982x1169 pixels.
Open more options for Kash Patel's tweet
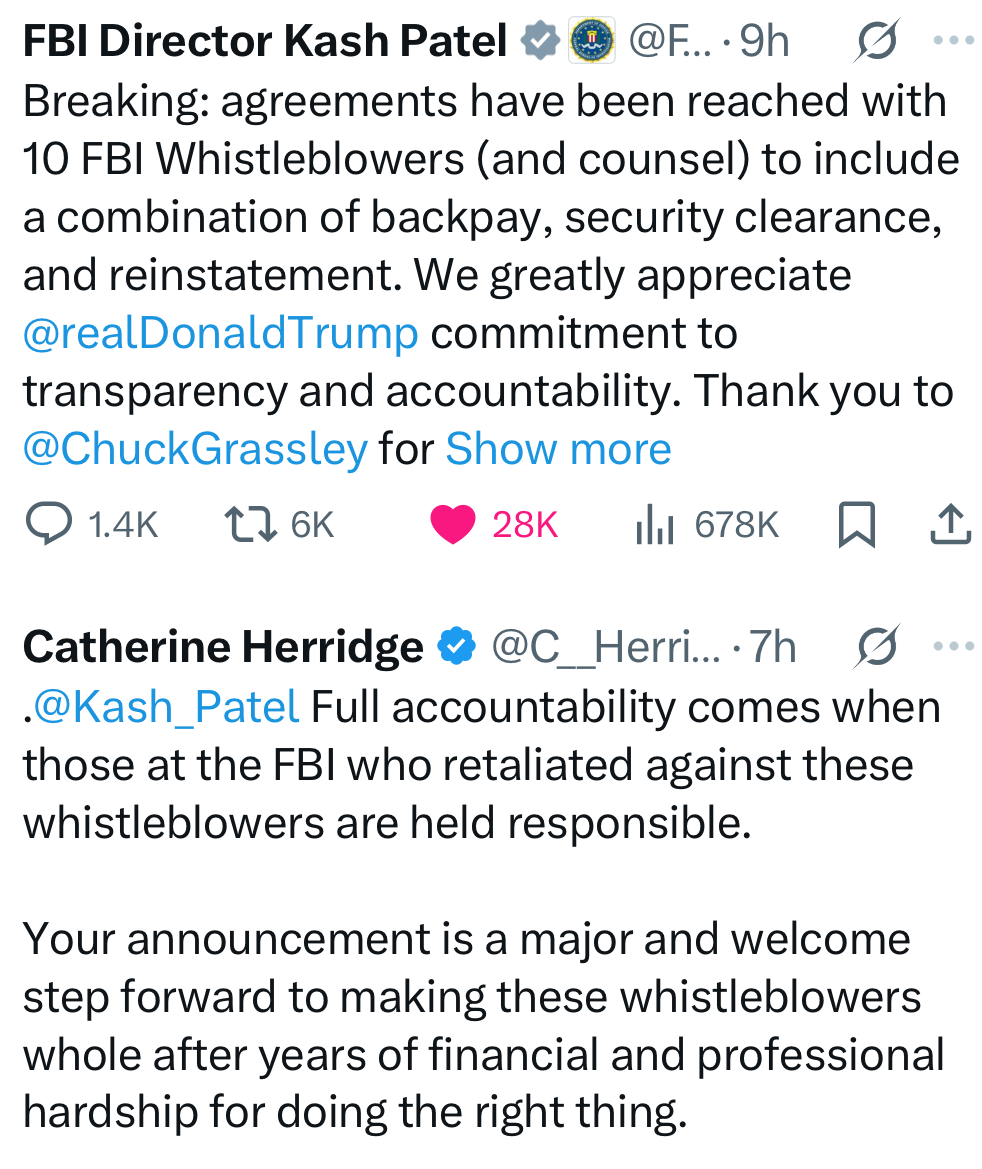(952, 41)
